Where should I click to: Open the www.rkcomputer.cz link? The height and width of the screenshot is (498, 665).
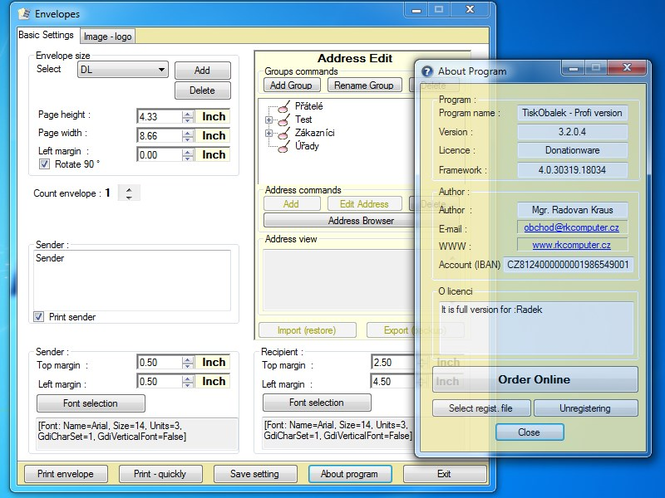(572, 244)
